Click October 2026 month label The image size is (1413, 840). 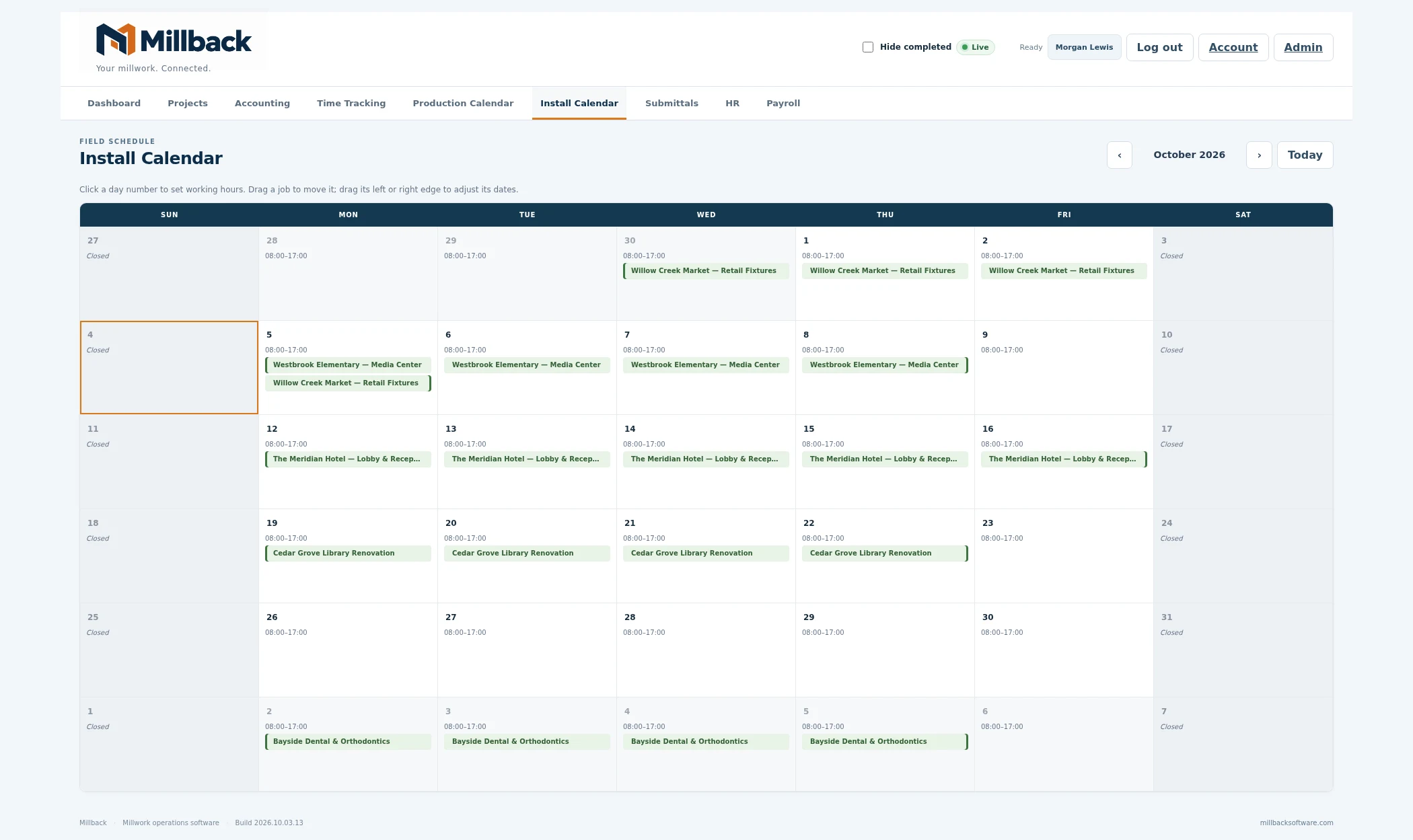point(1189,155)
